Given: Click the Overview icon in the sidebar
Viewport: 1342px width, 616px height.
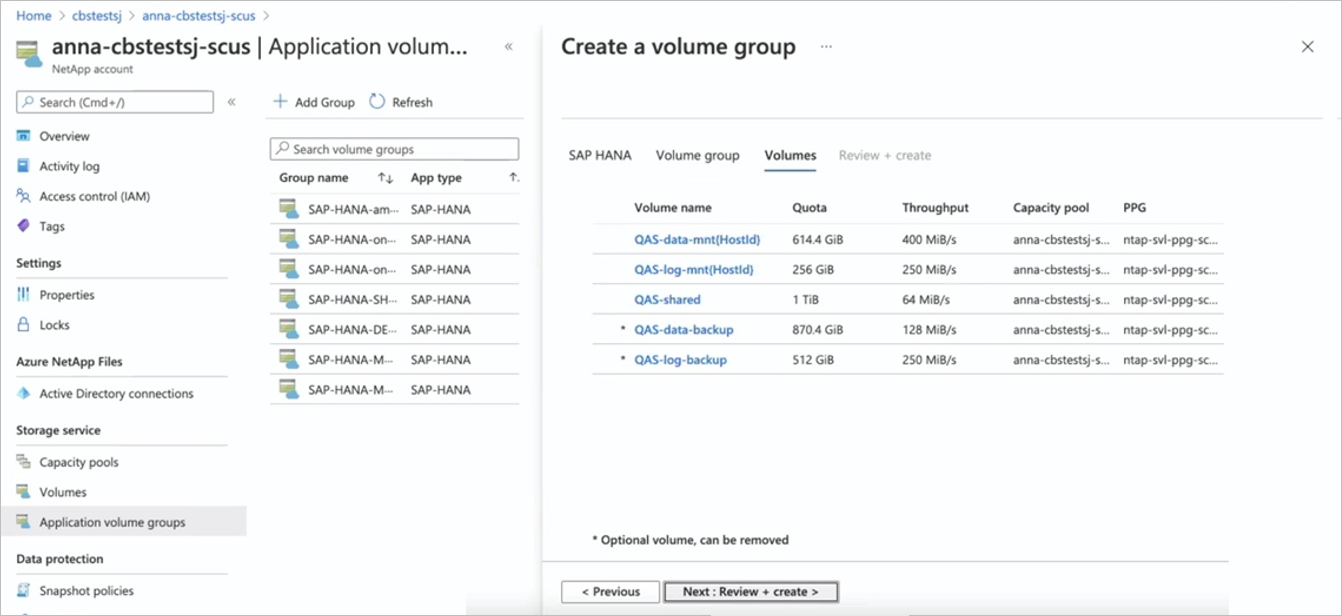Looking at the screenshot, I should pos(24,136).
